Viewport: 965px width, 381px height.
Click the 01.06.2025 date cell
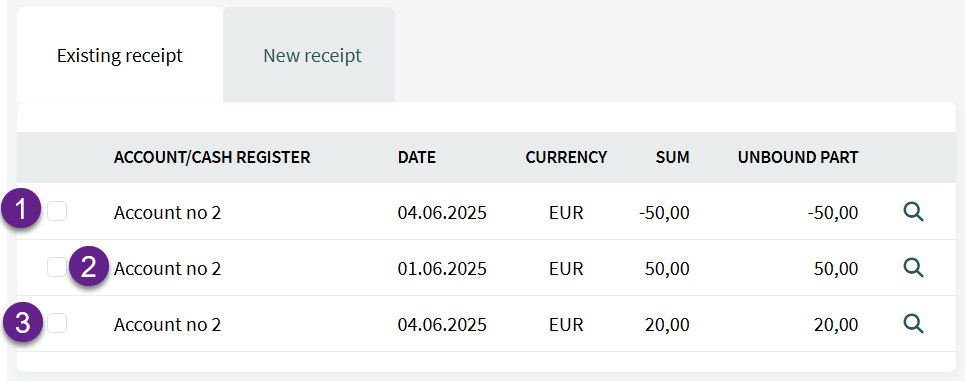click(x=442, y=268)
